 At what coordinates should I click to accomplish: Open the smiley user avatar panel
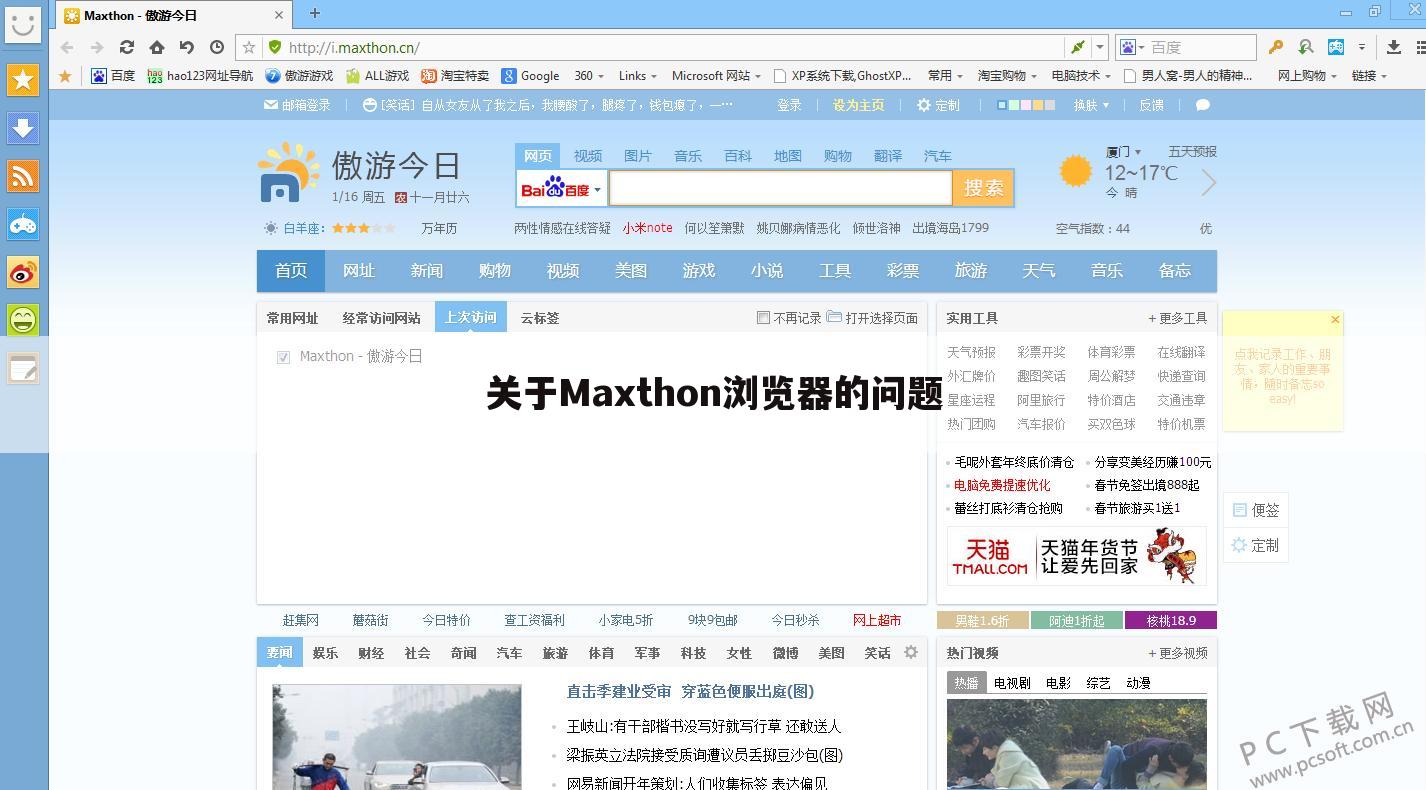coord(22,24)
